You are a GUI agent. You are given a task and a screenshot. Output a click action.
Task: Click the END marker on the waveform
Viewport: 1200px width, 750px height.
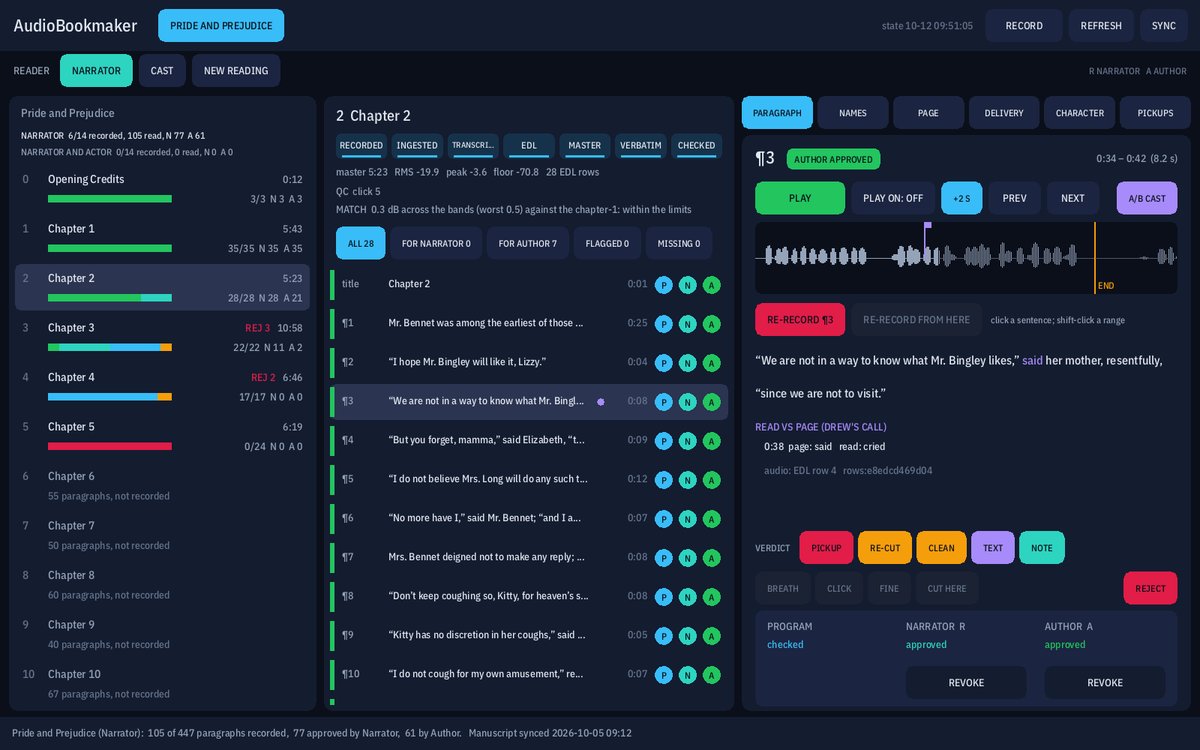pyautogui.click(x=1105, y=285)
